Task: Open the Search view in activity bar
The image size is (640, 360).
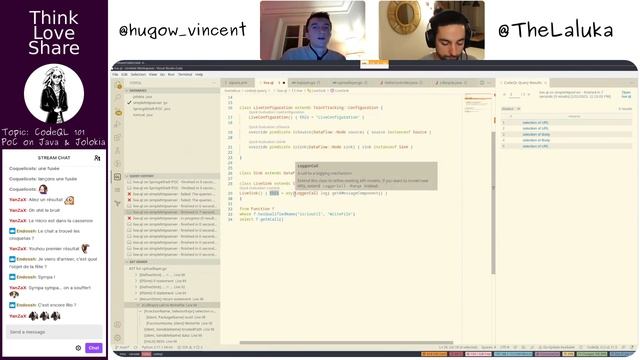Action: (x=118, y=98)
